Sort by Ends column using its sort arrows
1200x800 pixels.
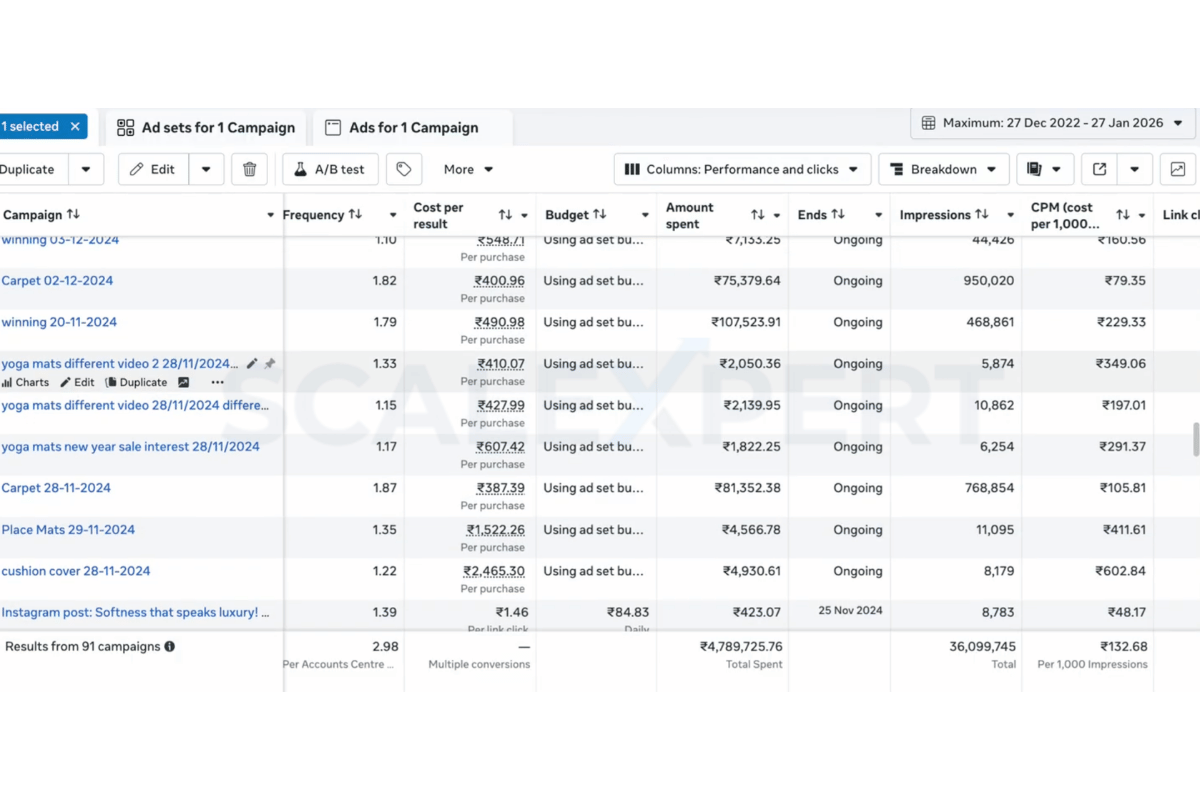pyautogui.click(x=838, y=215)
